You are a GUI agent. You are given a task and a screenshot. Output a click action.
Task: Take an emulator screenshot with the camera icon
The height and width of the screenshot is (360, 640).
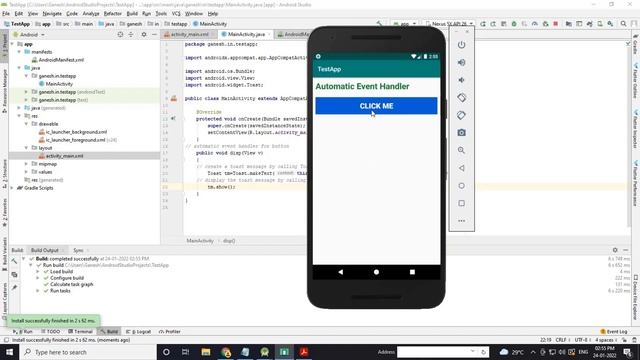pyautogui.click(x=461, y=133)
